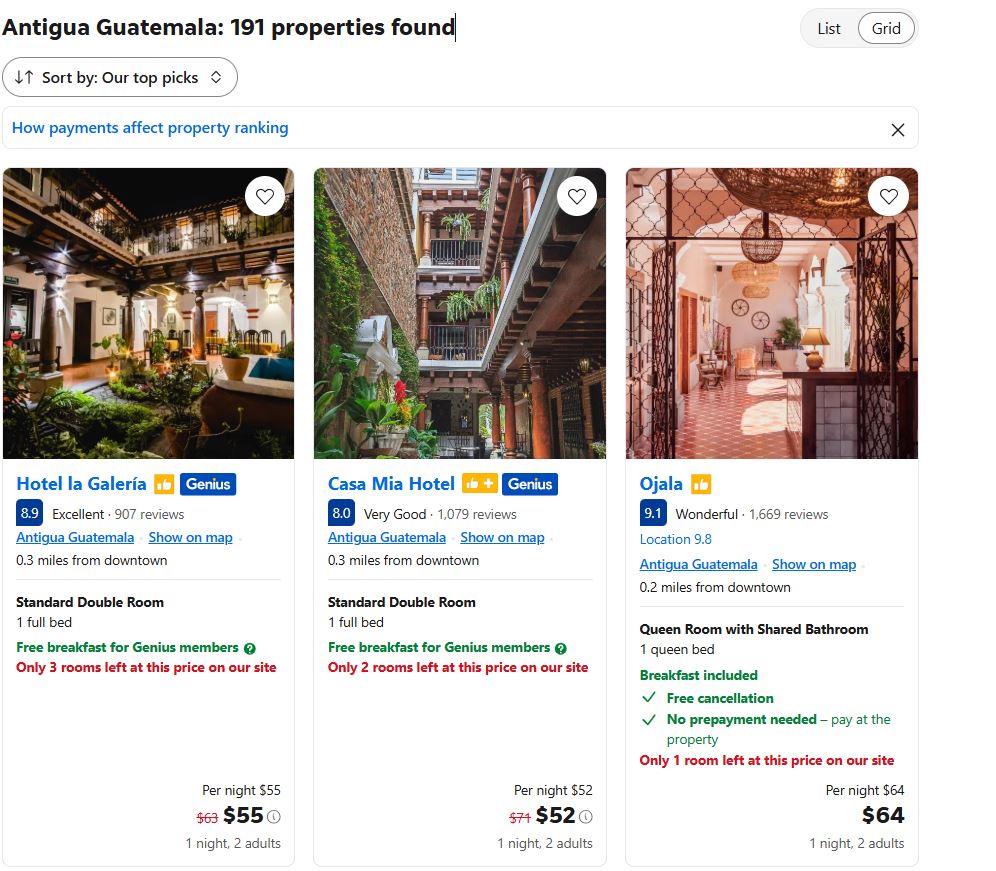Show Ojala on map

click(x=814, y=564)
